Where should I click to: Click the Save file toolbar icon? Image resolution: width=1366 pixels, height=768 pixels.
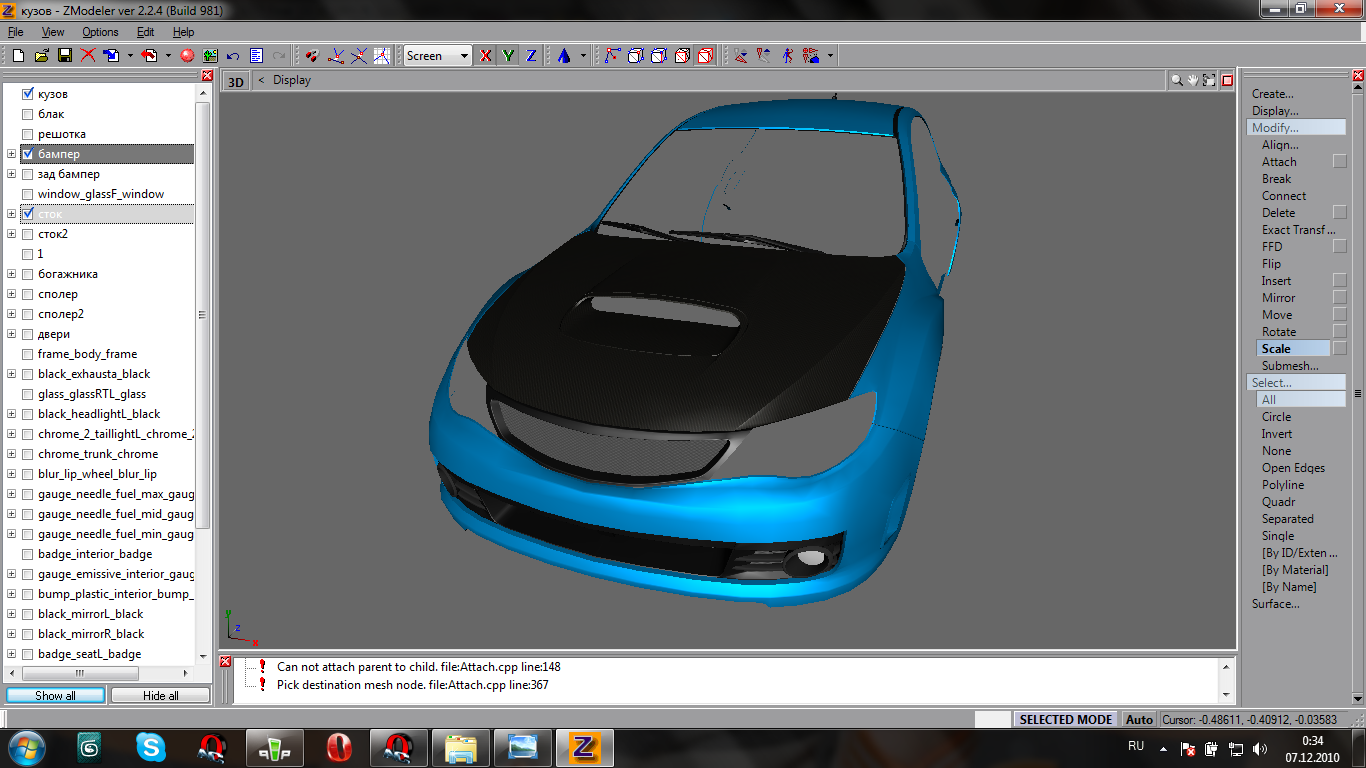(x=64, y=56)
